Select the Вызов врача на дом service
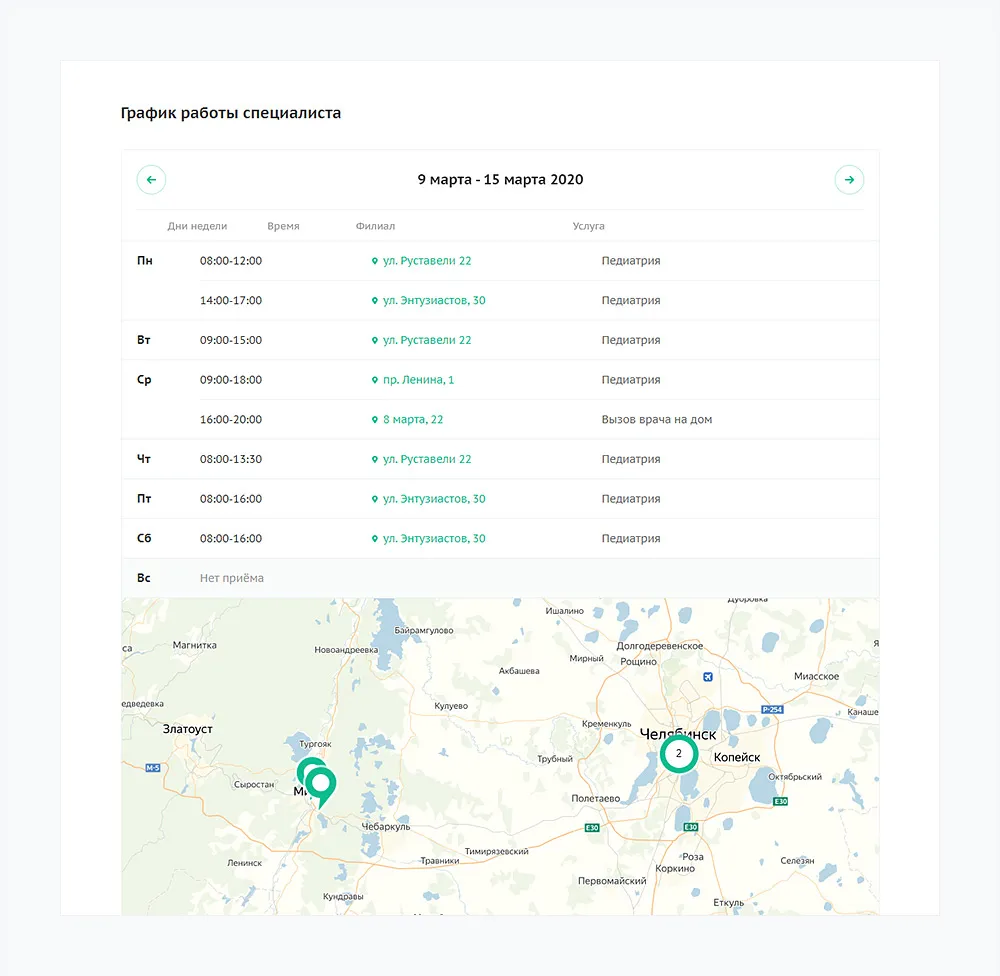This screenshot has width=1000, height=976. pos(656,420)
